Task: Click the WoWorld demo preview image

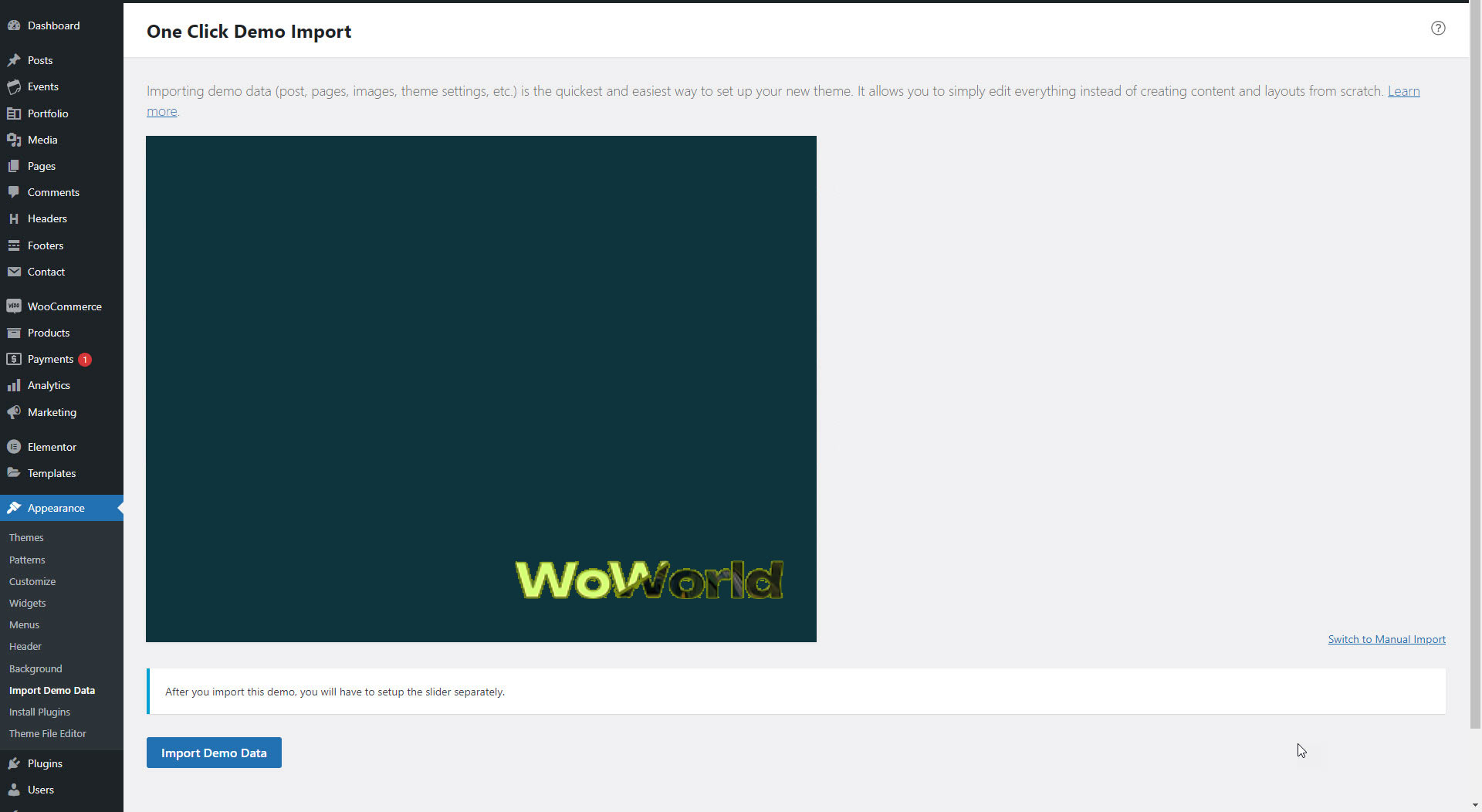Action: point(481,389)
